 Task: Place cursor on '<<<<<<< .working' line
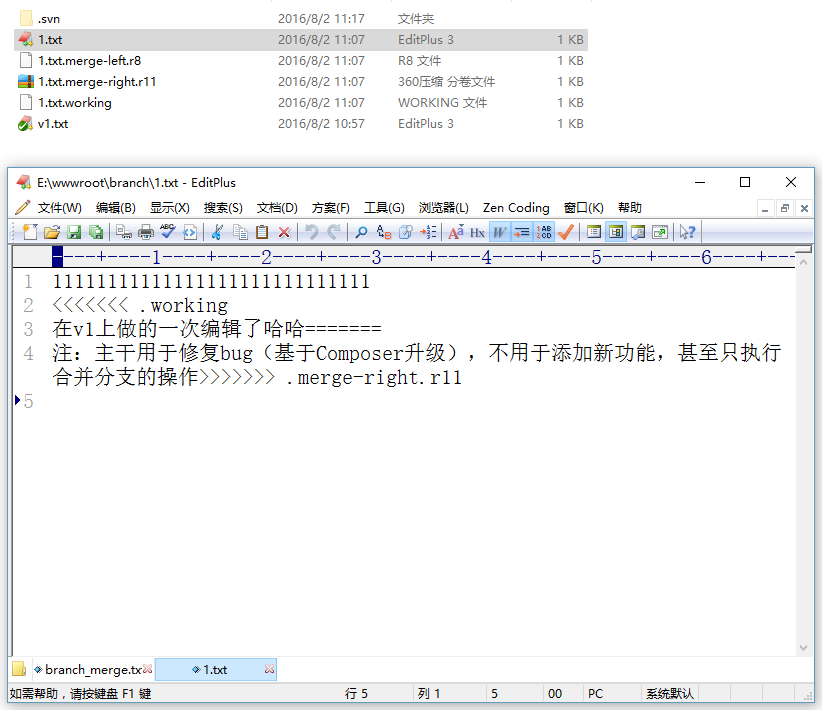pos(140,305)
